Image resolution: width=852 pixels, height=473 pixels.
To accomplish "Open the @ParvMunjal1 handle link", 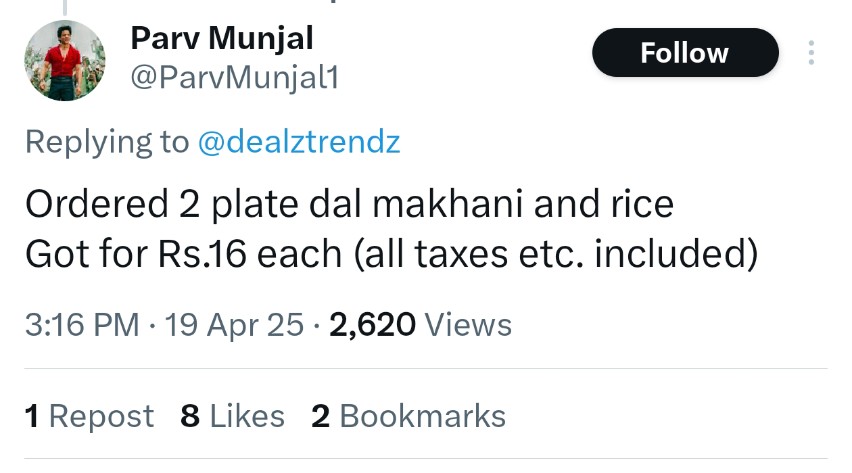I will point(235,77).
